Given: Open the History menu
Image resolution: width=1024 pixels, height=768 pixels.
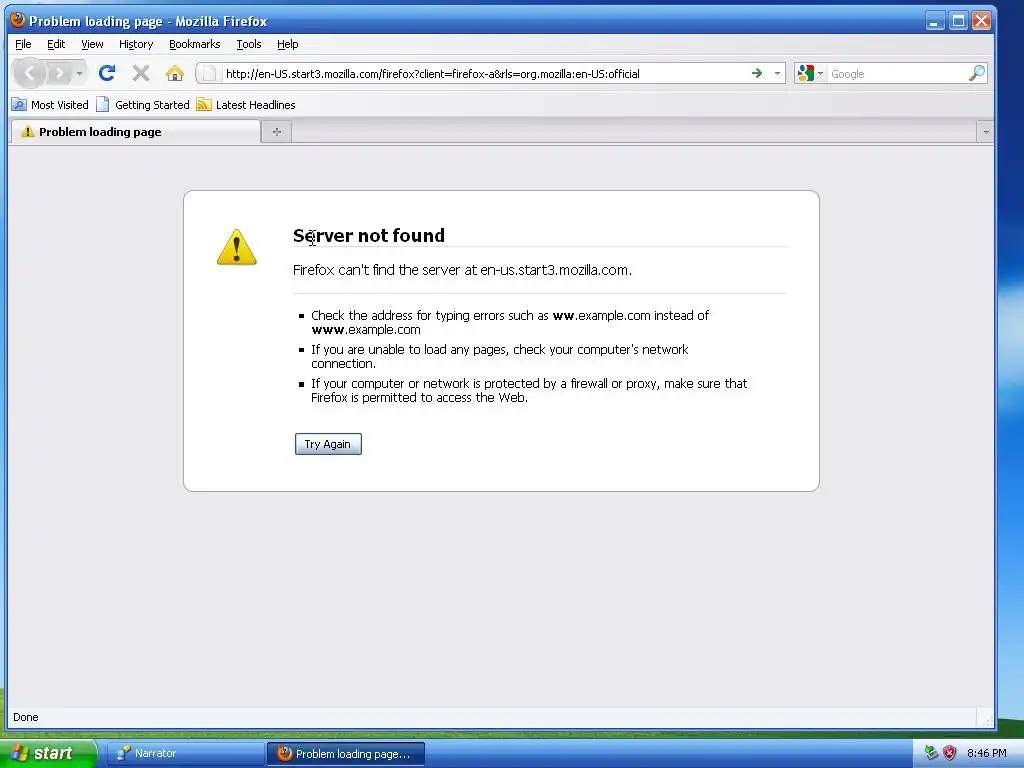Looking at the screenshot, I should point(136,44).
